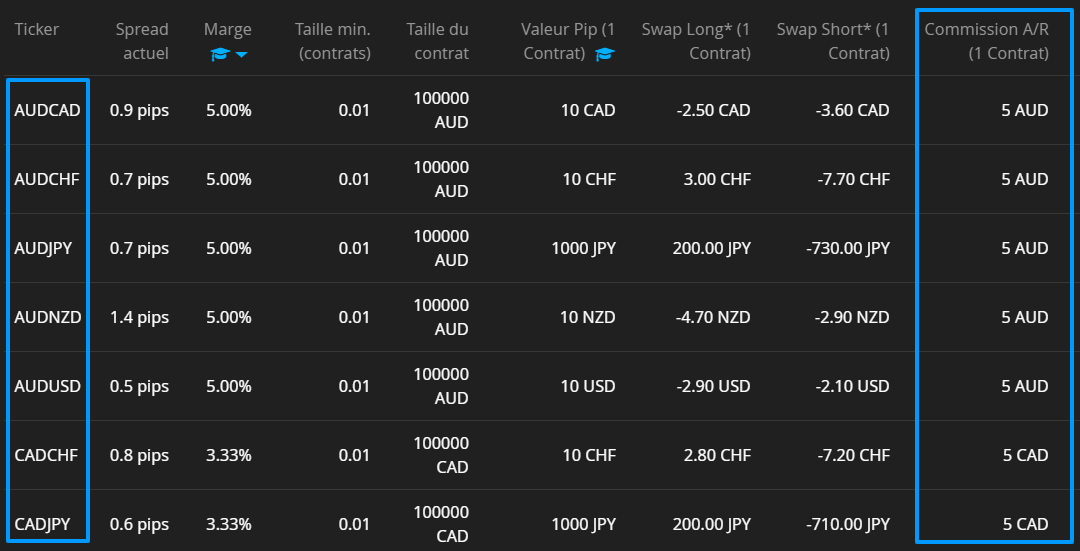Click the Taille min. column header
1080x551 pixels.
[333, 41]
